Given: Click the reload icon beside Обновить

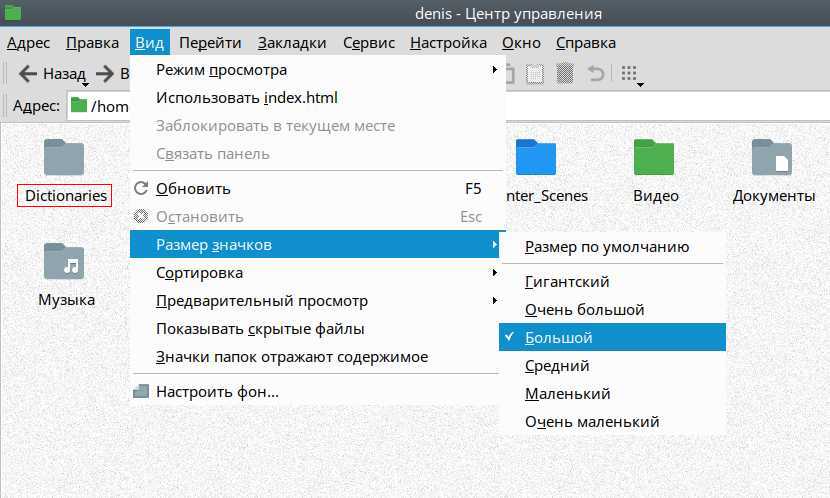Looking at the screenshot, I should 141,188.
